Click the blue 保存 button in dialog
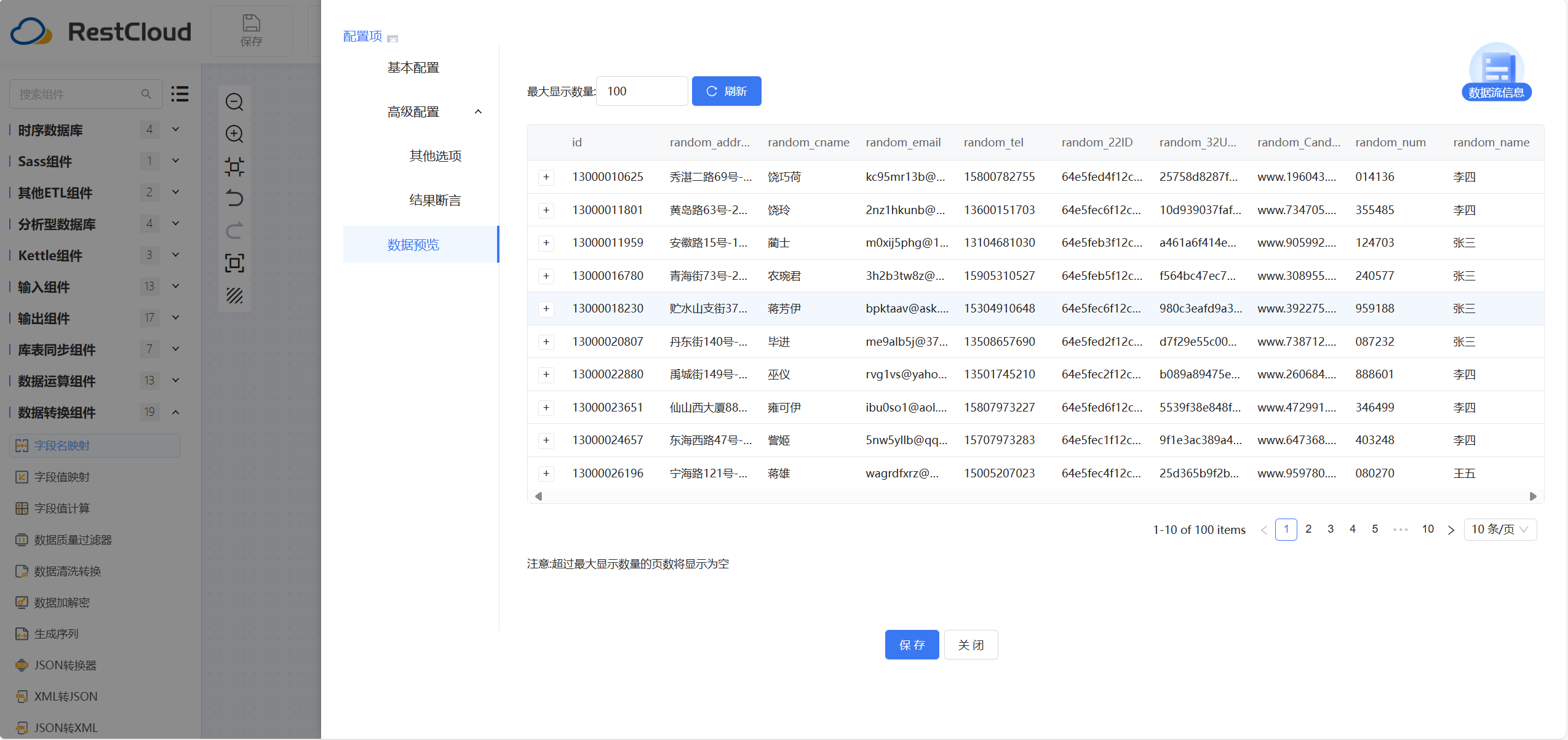 click(912, 645)
